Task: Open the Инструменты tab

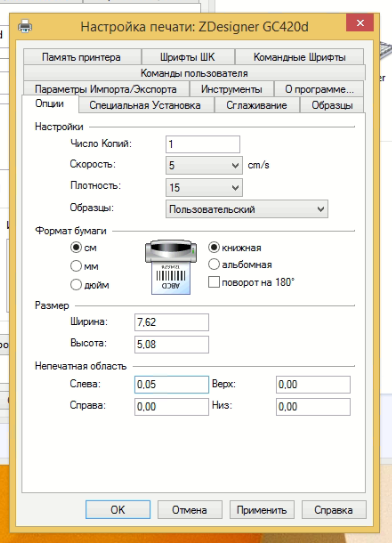Action: pos(232,89)
